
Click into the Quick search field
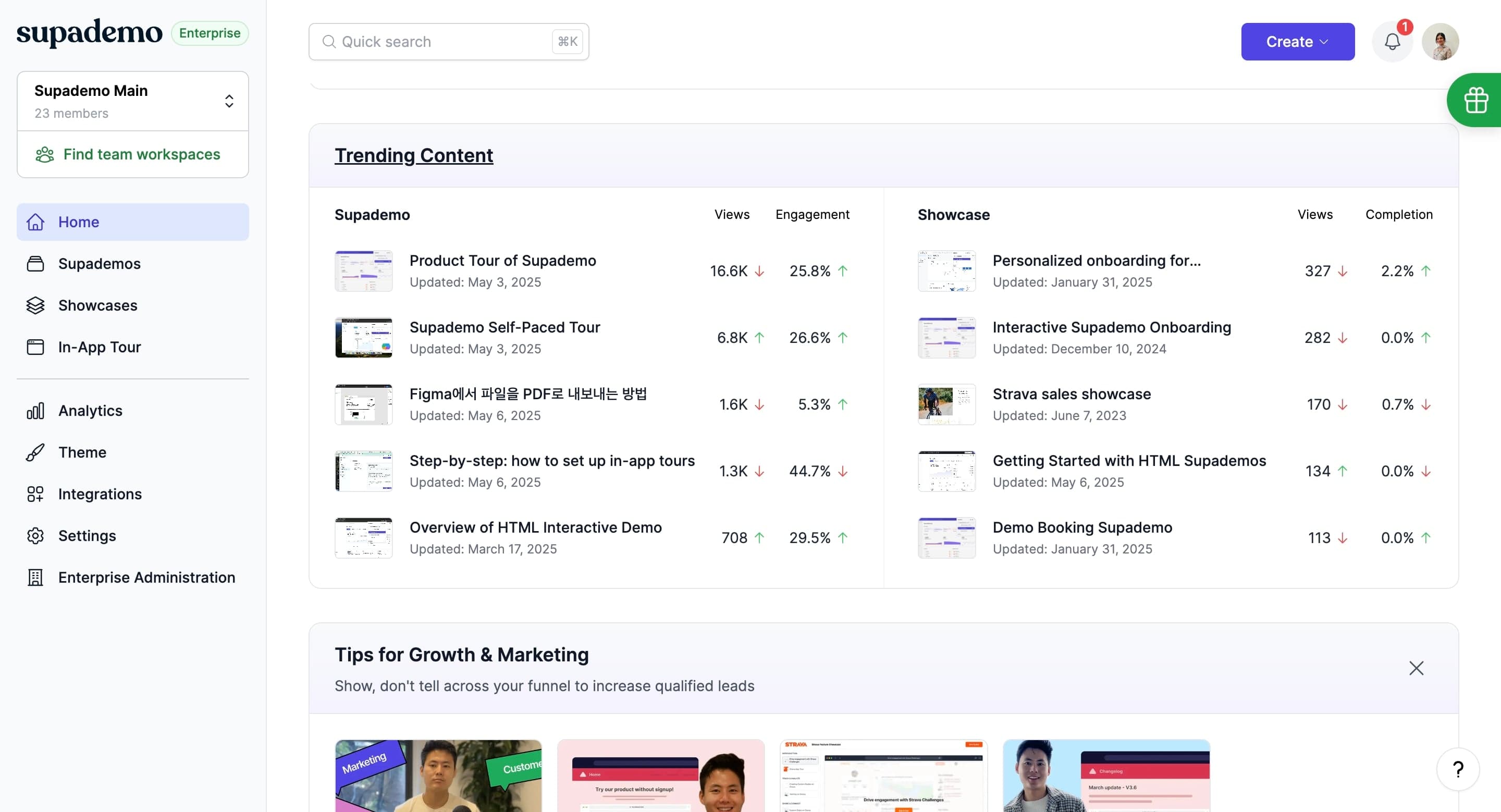click(x=449, y=41)
